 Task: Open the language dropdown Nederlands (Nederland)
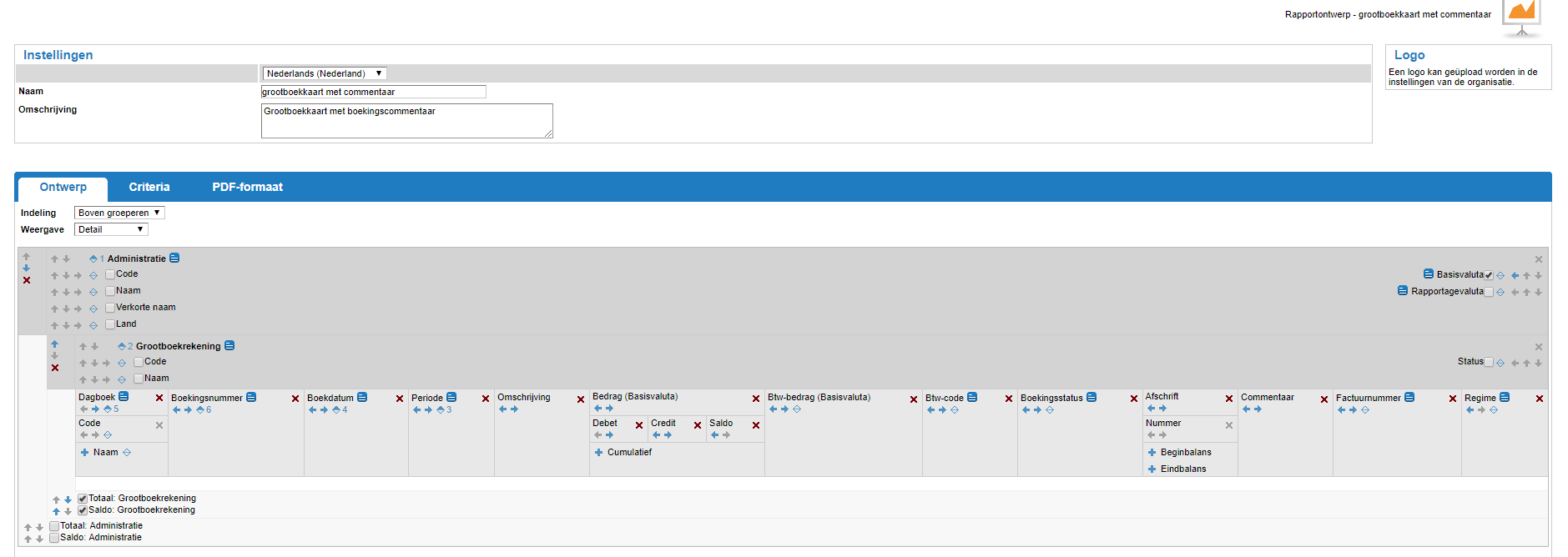[x=324, y=73]
